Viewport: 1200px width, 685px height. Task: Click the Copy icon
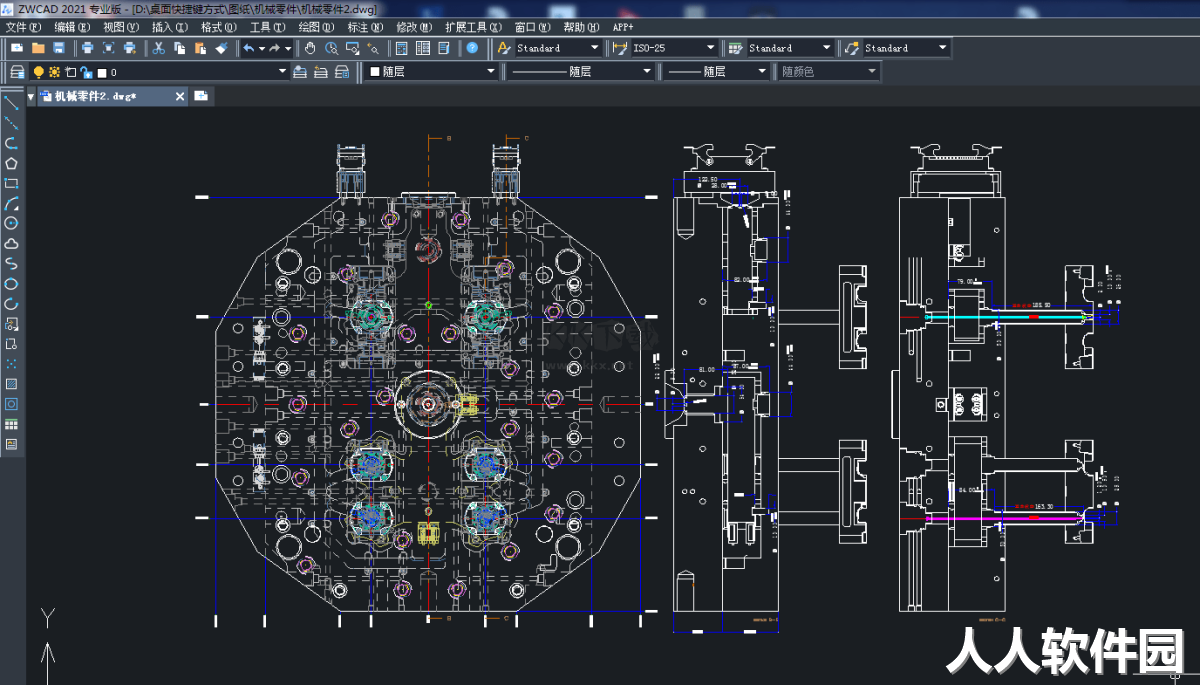[179, 48]
